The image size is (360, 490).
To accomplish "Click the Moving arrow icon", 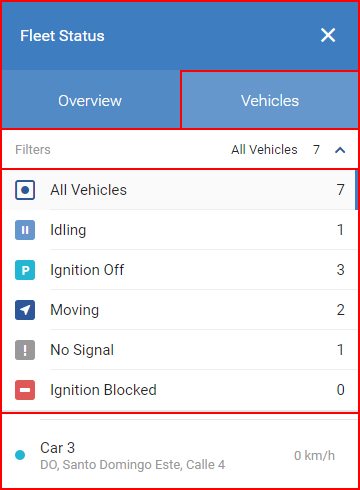I will point(25,310).
